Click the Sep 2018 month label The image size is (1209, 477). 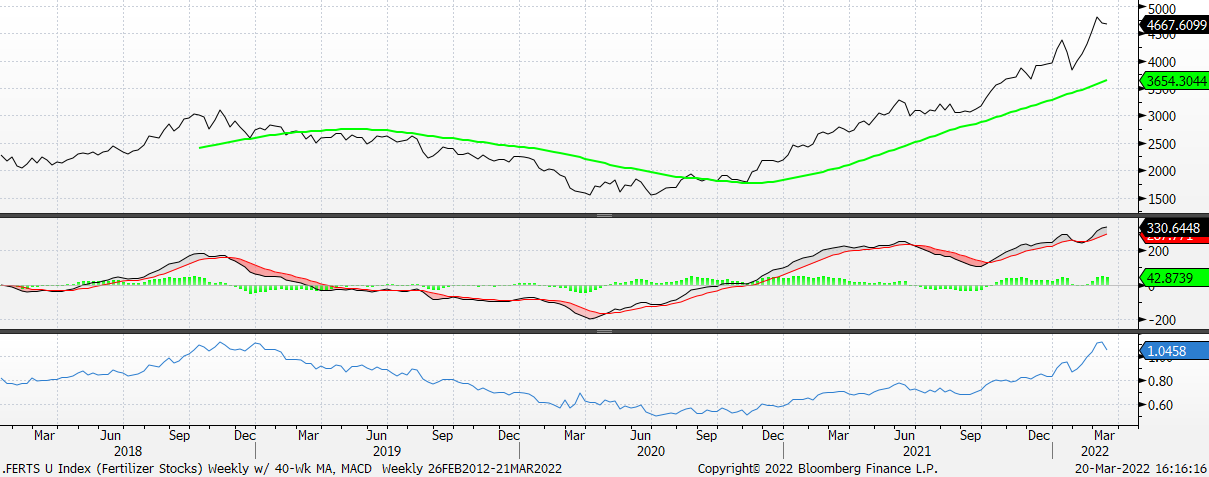pyautogui.click(x=180, y=436)
